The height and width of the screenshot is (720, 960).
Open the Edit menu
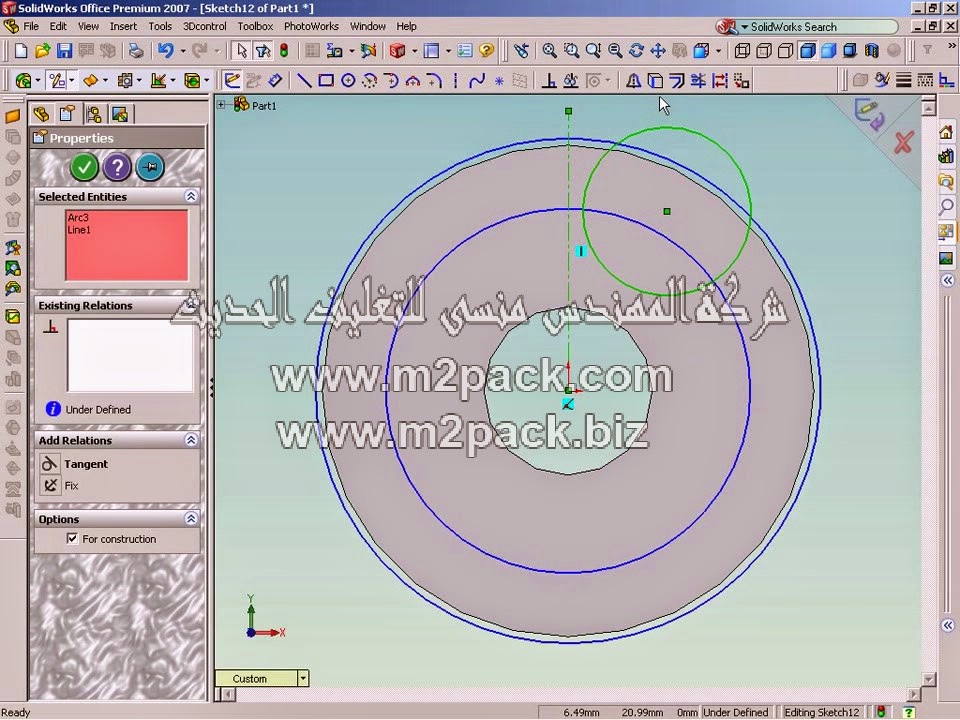click(58, 26)
